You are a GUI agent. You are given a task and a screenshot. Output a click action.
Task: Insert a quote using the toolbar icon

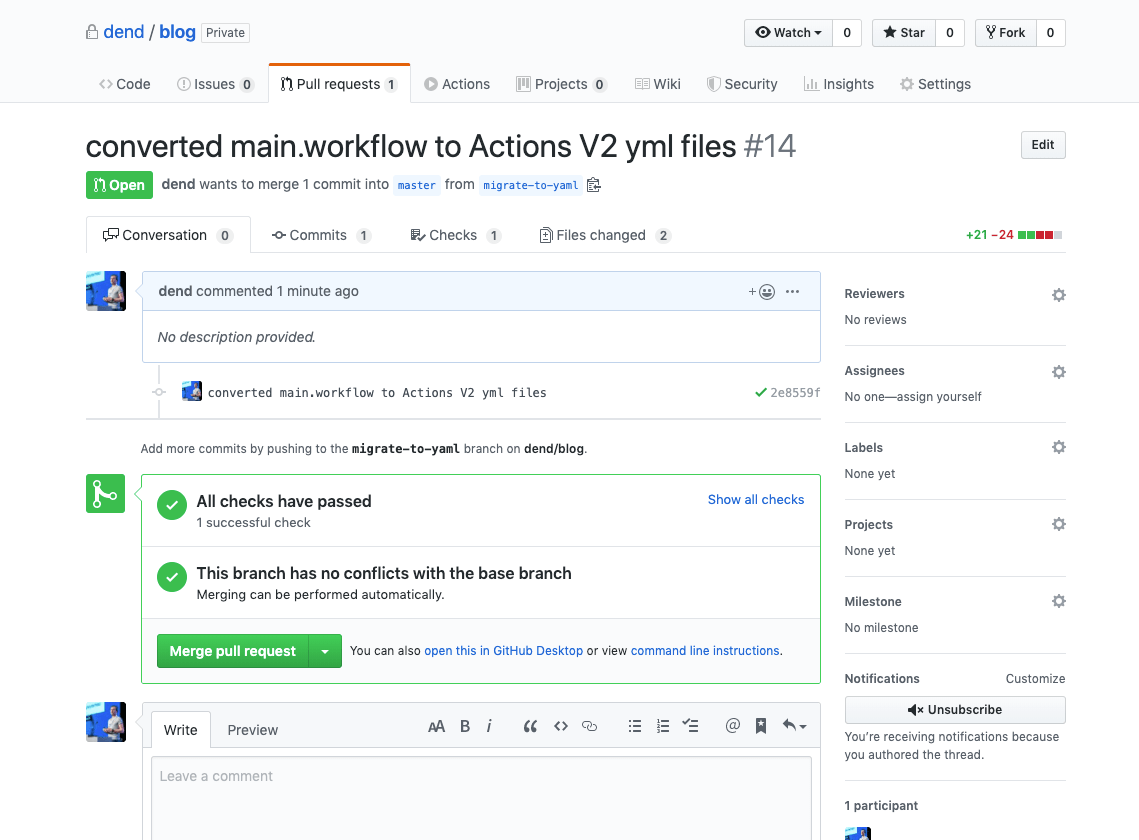[530, 726]
